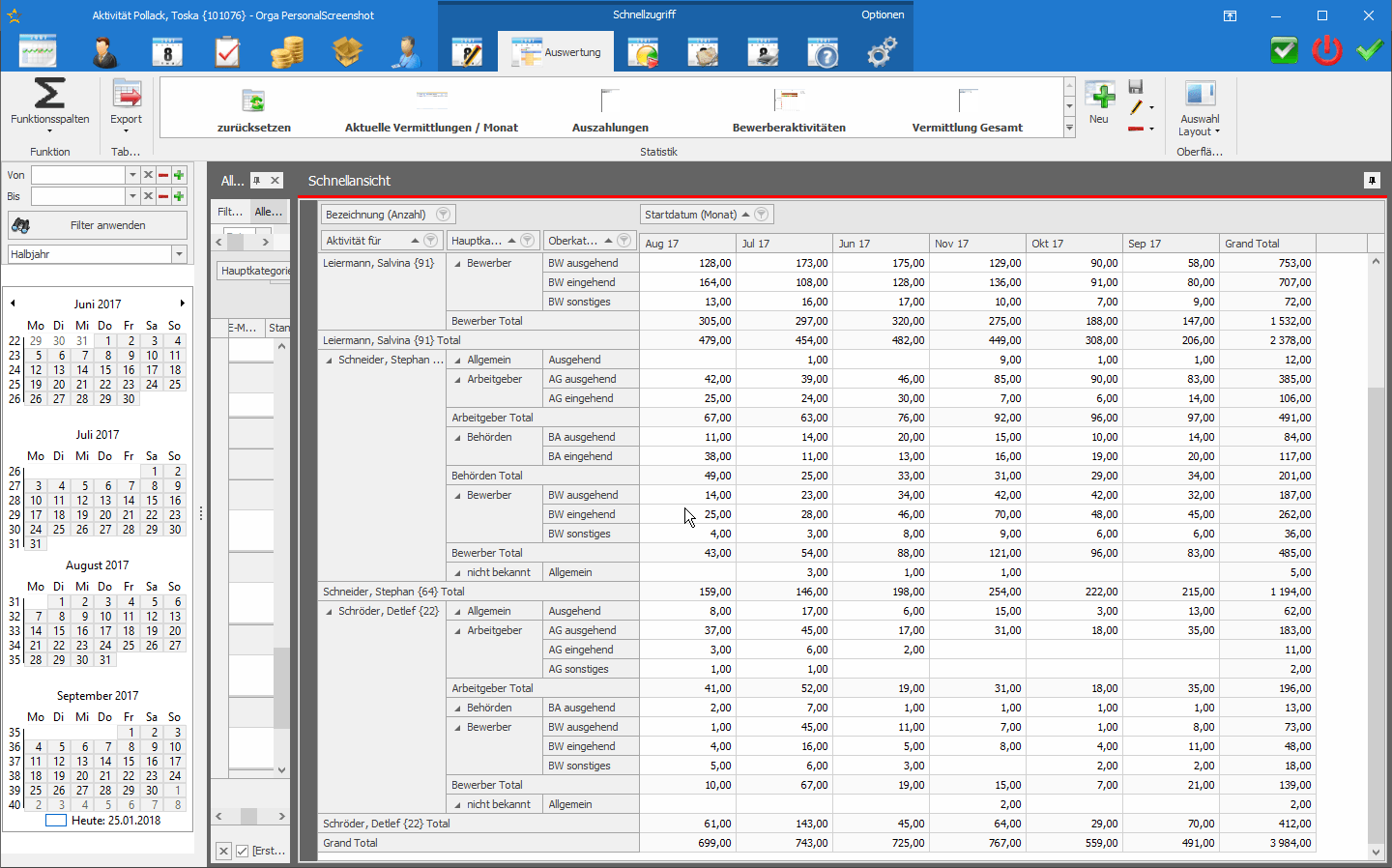Image resolution: width=1392 pixels, height=868 pixels.
Task: Open the calendar with pencil quick access icon
Action: [467, 51]
